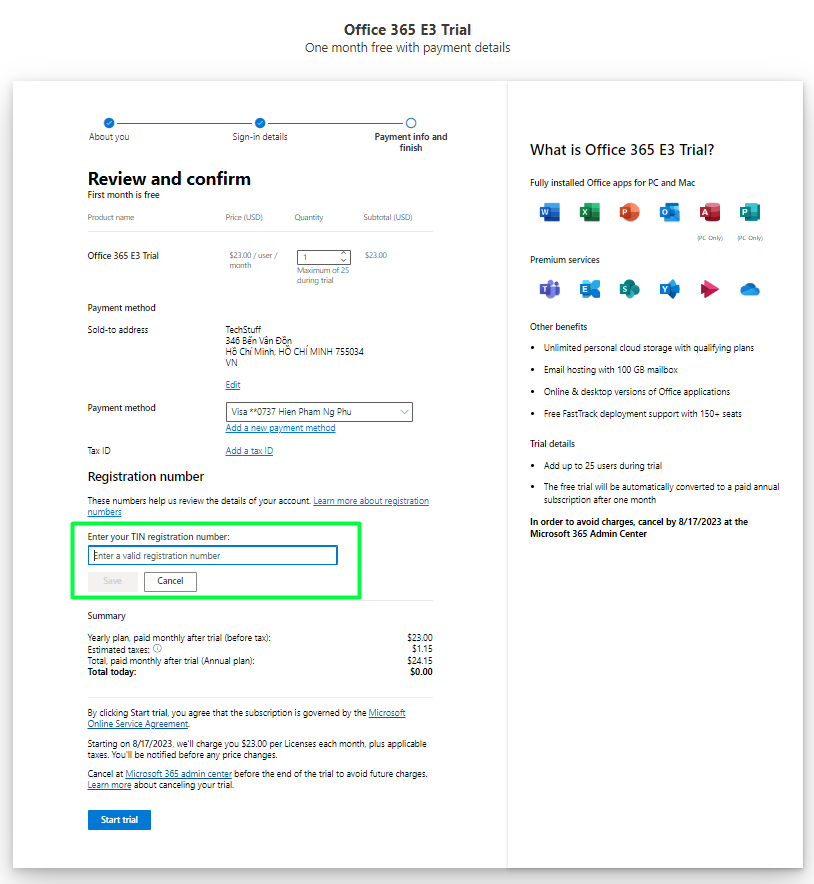Click the Excel app icon
814x884 pixels.
(590, 212)
